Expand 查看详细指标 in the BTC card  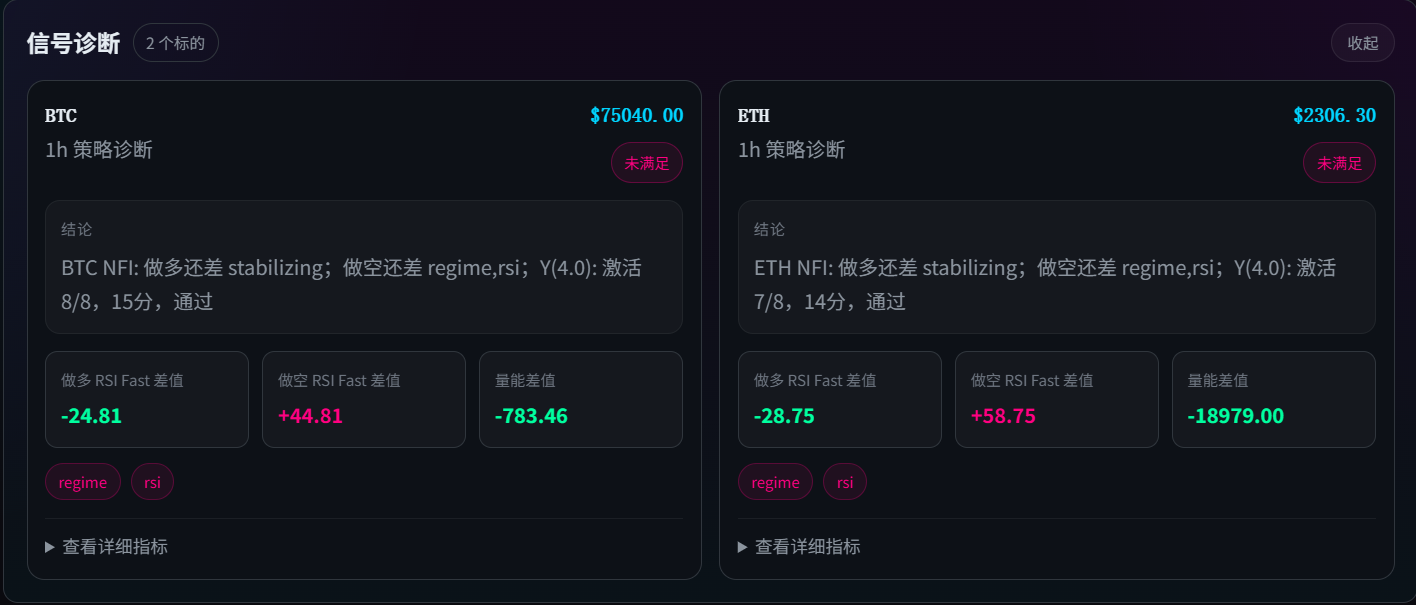[106, 547]
